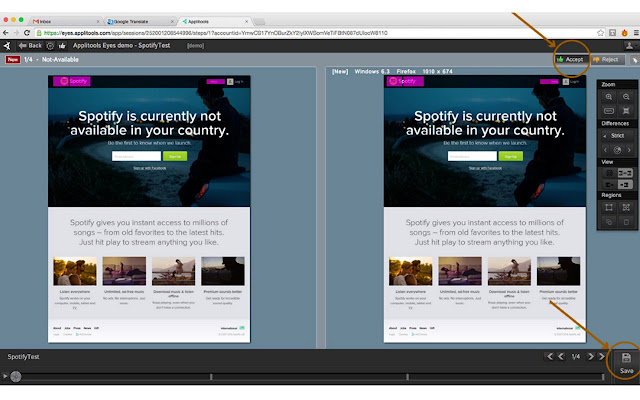Image resolution: width=640 pixels, height=400 pixels.
Task: Go to the previous difference arrow
Action: pos(605,150)
